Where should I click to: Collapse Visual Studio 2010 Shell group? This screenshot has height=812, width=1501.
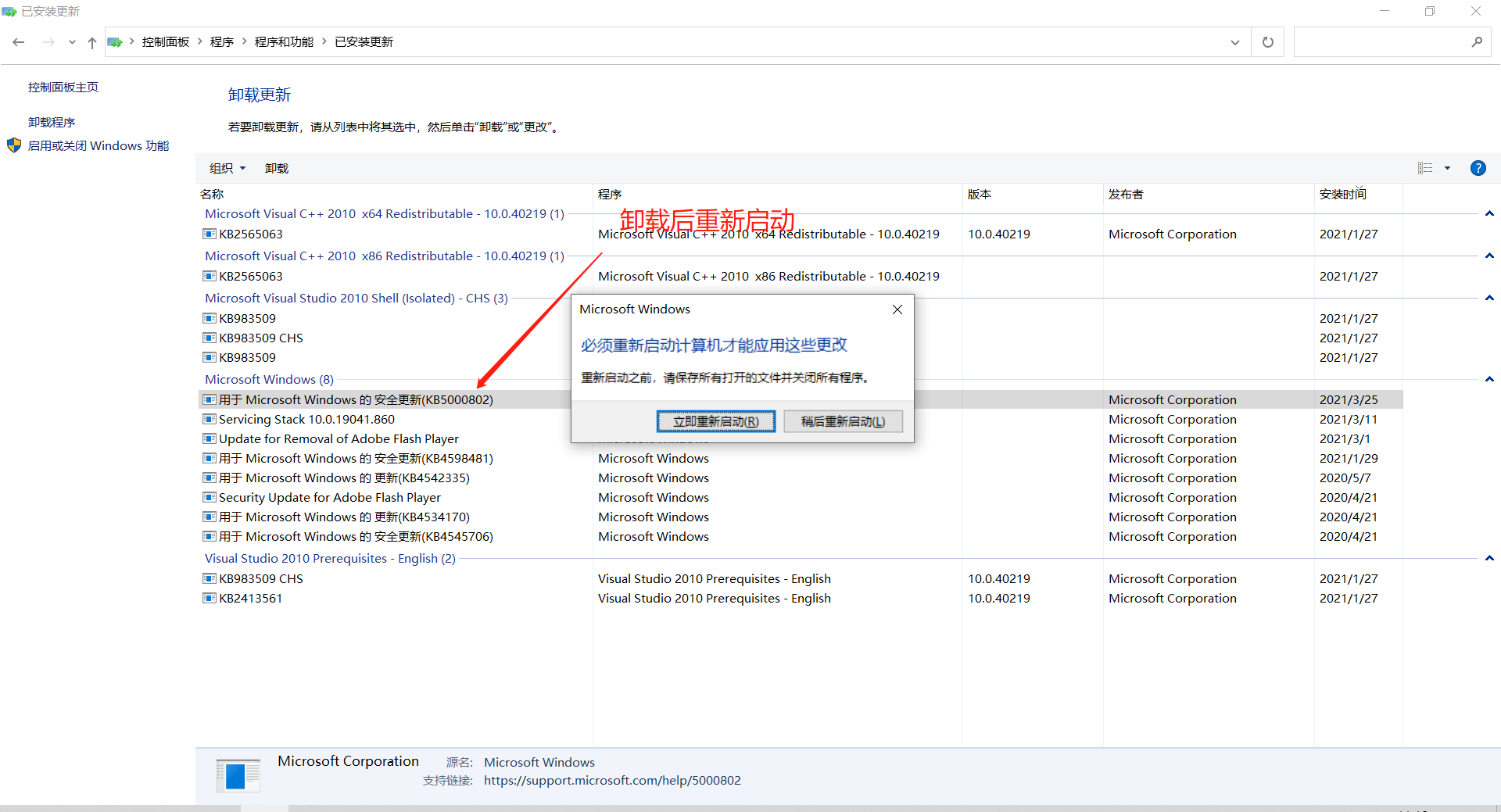(1489, 299)
